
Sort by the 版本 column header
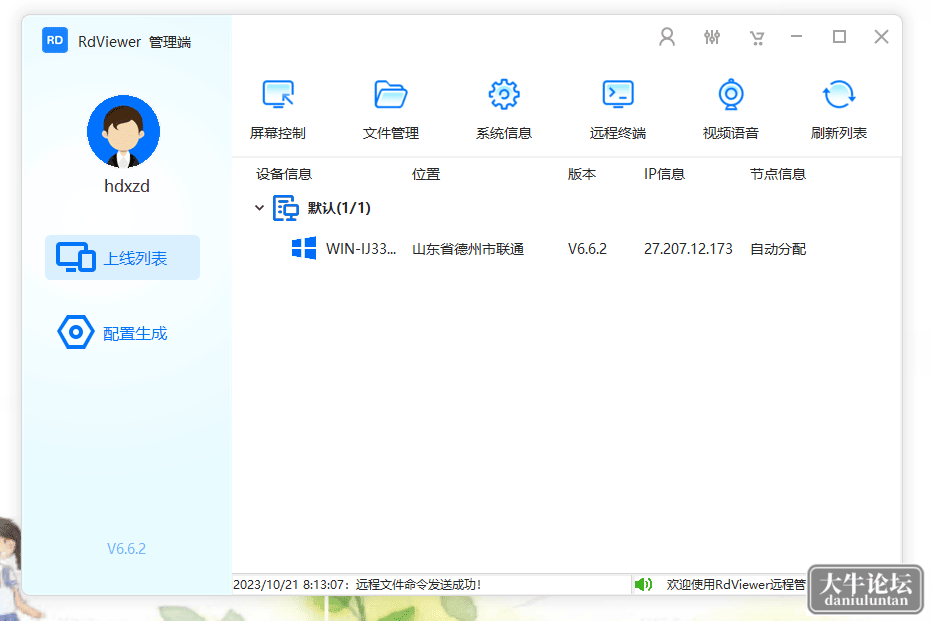coord(582,174)
